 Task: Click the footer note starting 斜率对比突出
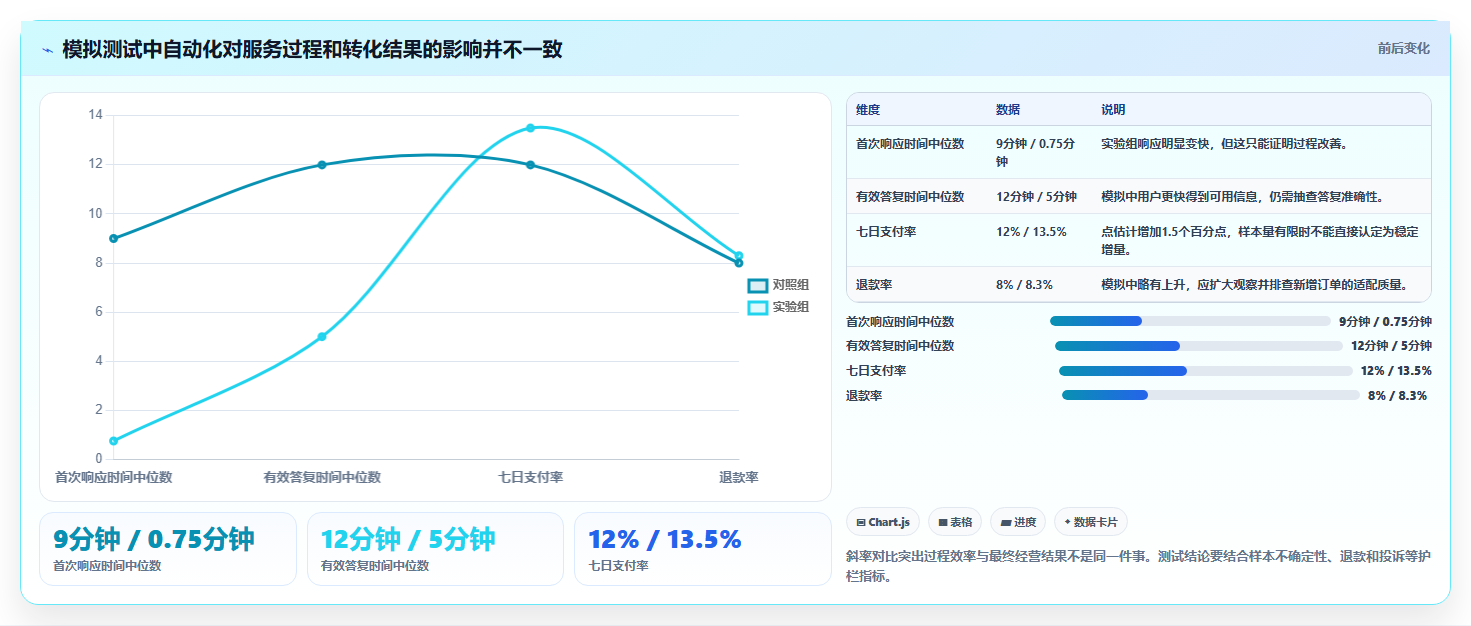tap(1138, 565)
